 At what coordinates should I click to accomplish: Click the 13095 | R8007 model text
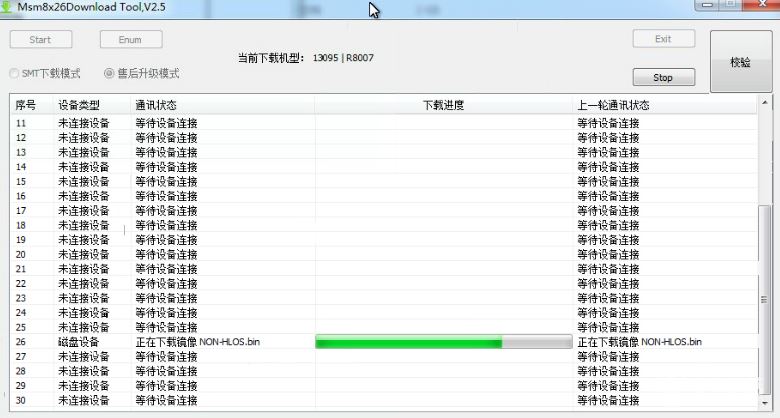343,58
